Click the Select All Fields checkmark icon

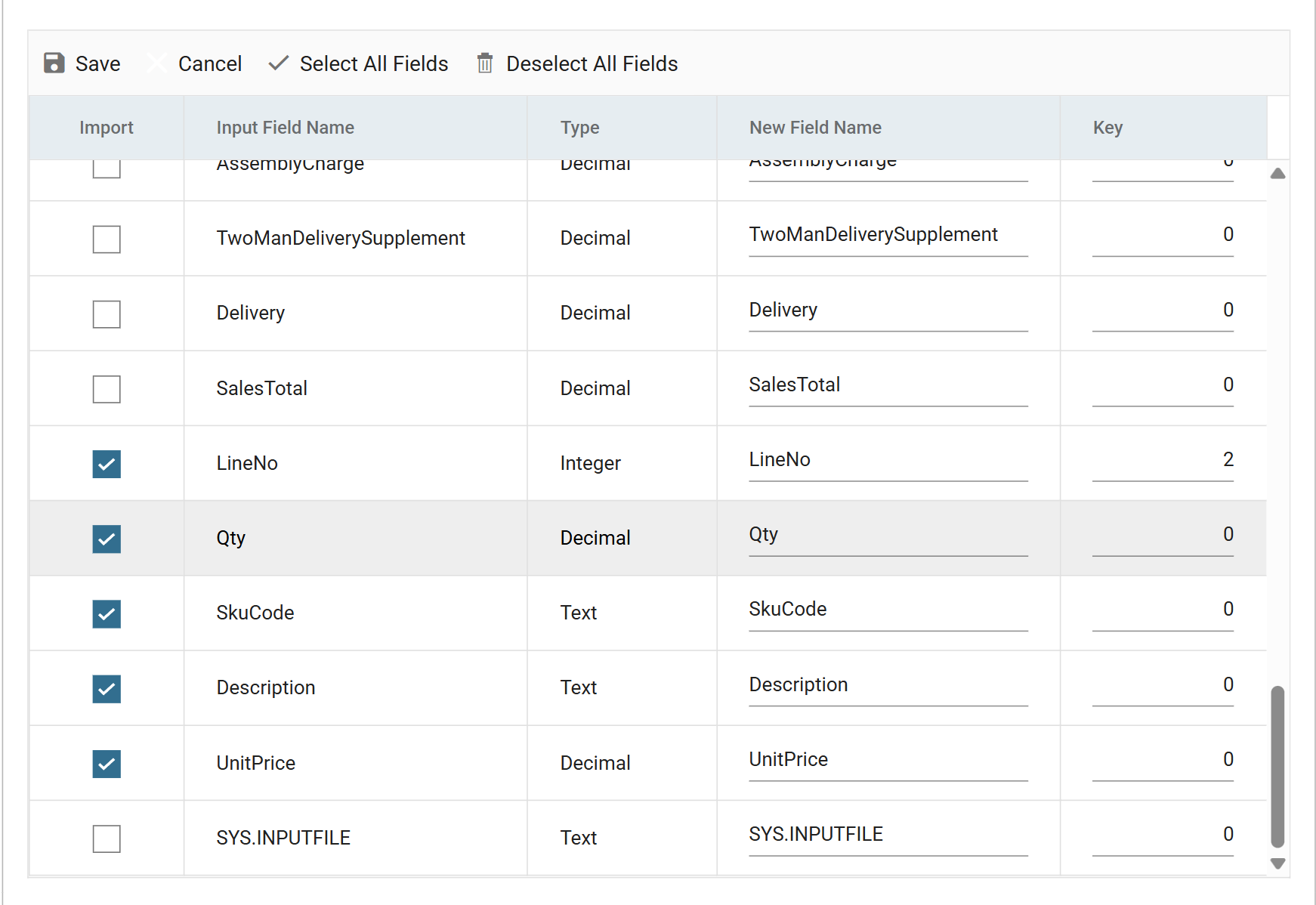point(279,63)
